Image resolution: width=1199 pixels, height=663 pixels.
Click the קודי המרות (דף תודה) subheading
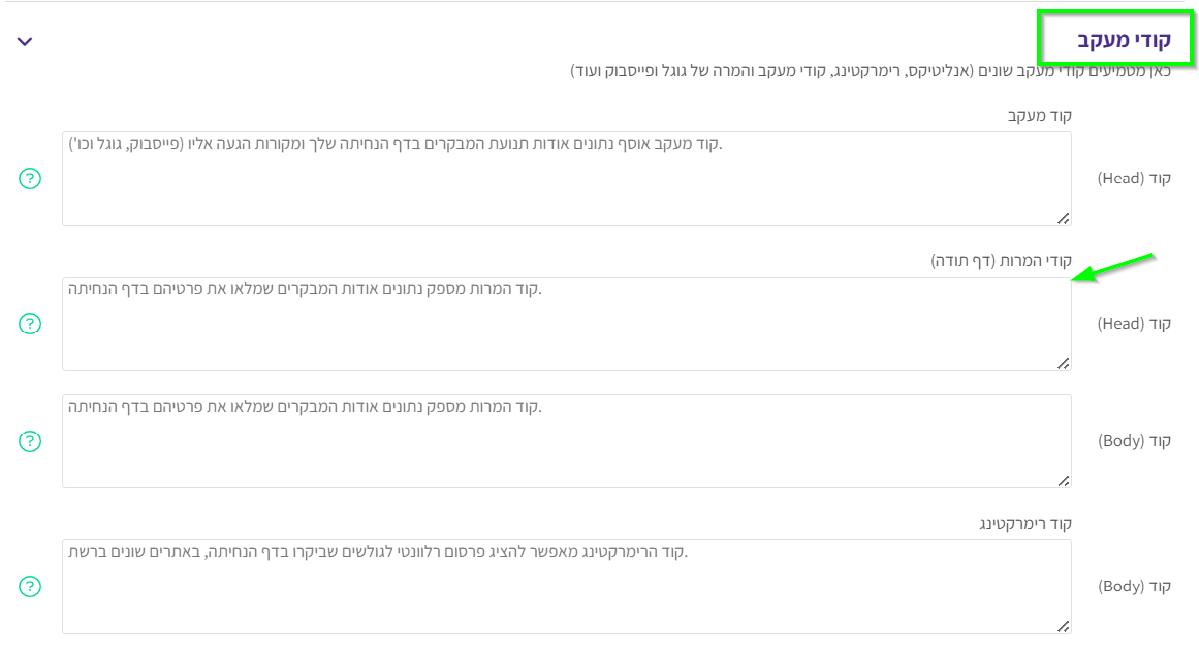point(1001,261)
